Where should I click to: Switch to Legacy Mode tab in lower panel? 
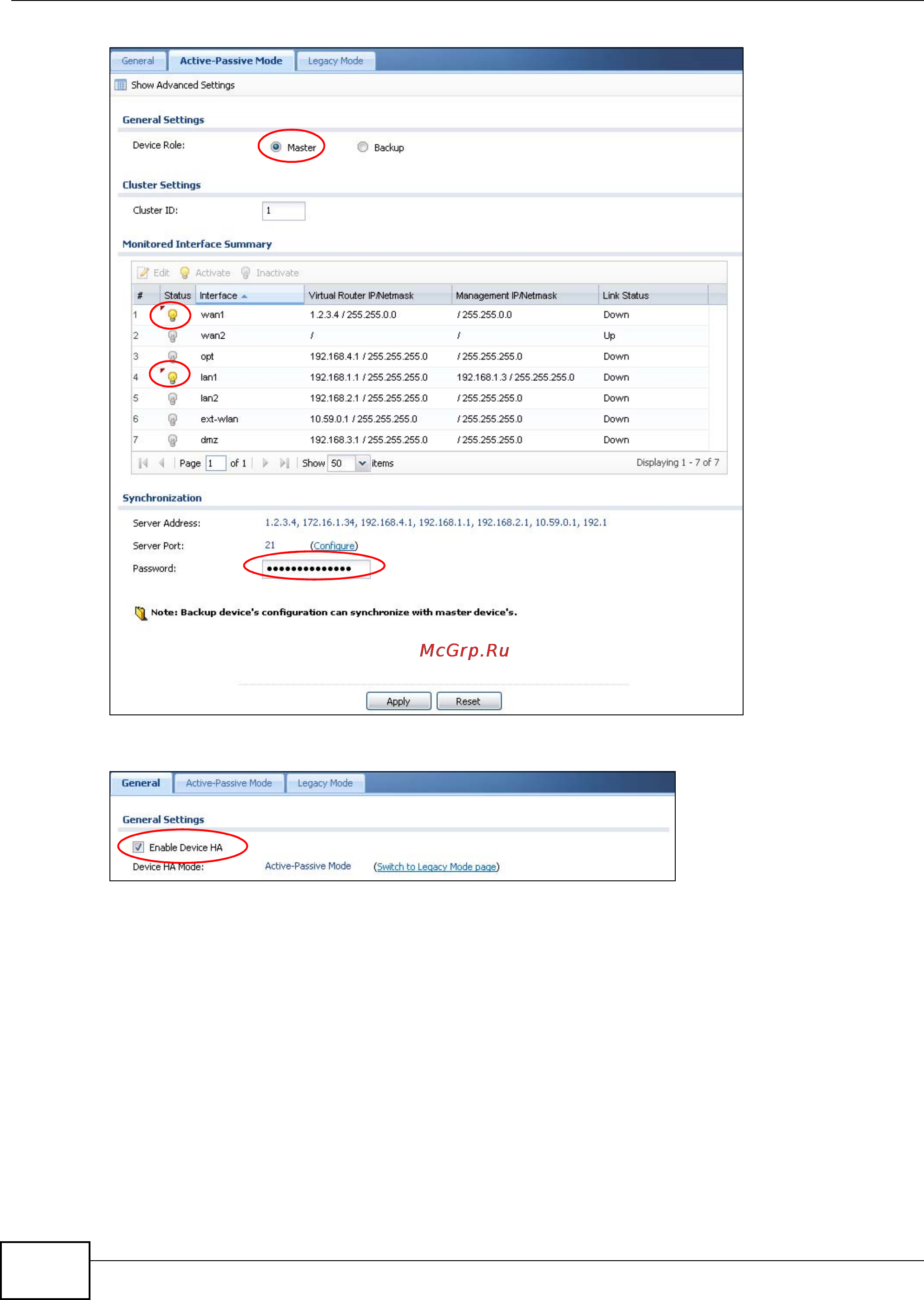[325, 783]
